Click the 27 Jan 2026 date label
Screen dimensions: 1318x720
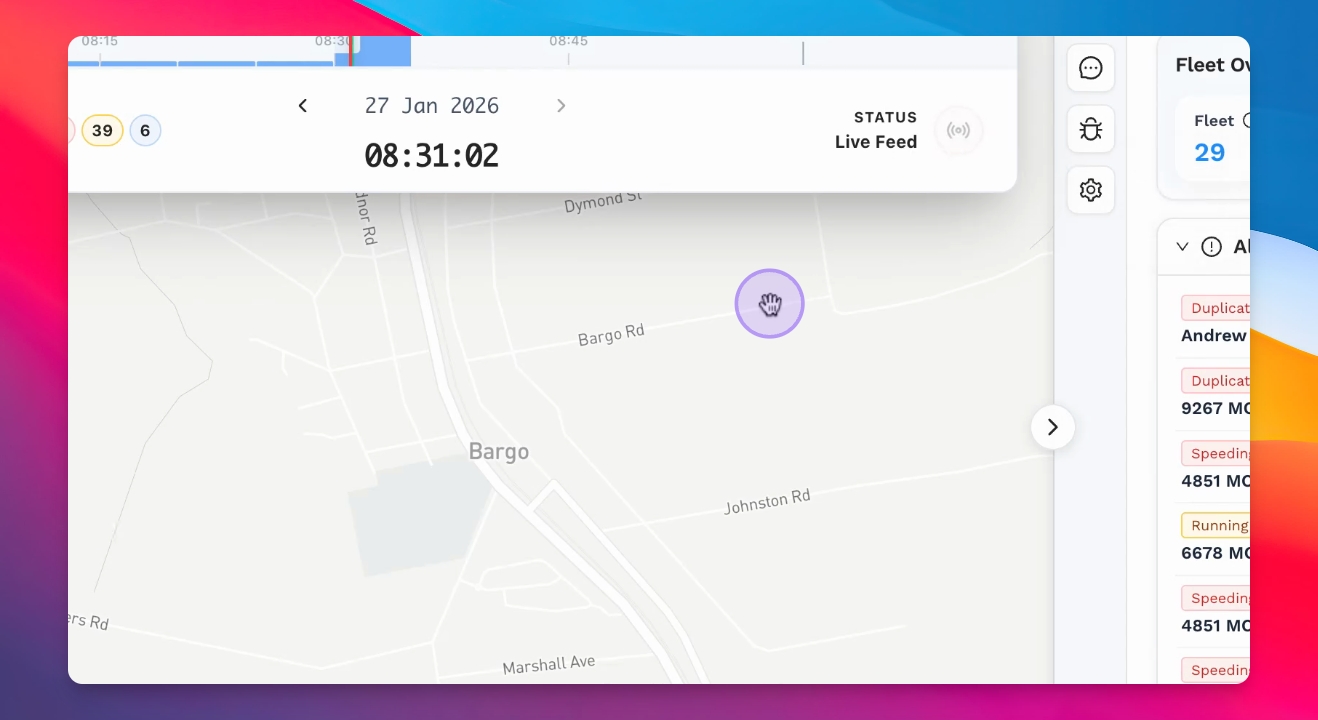tap(432, 106)
